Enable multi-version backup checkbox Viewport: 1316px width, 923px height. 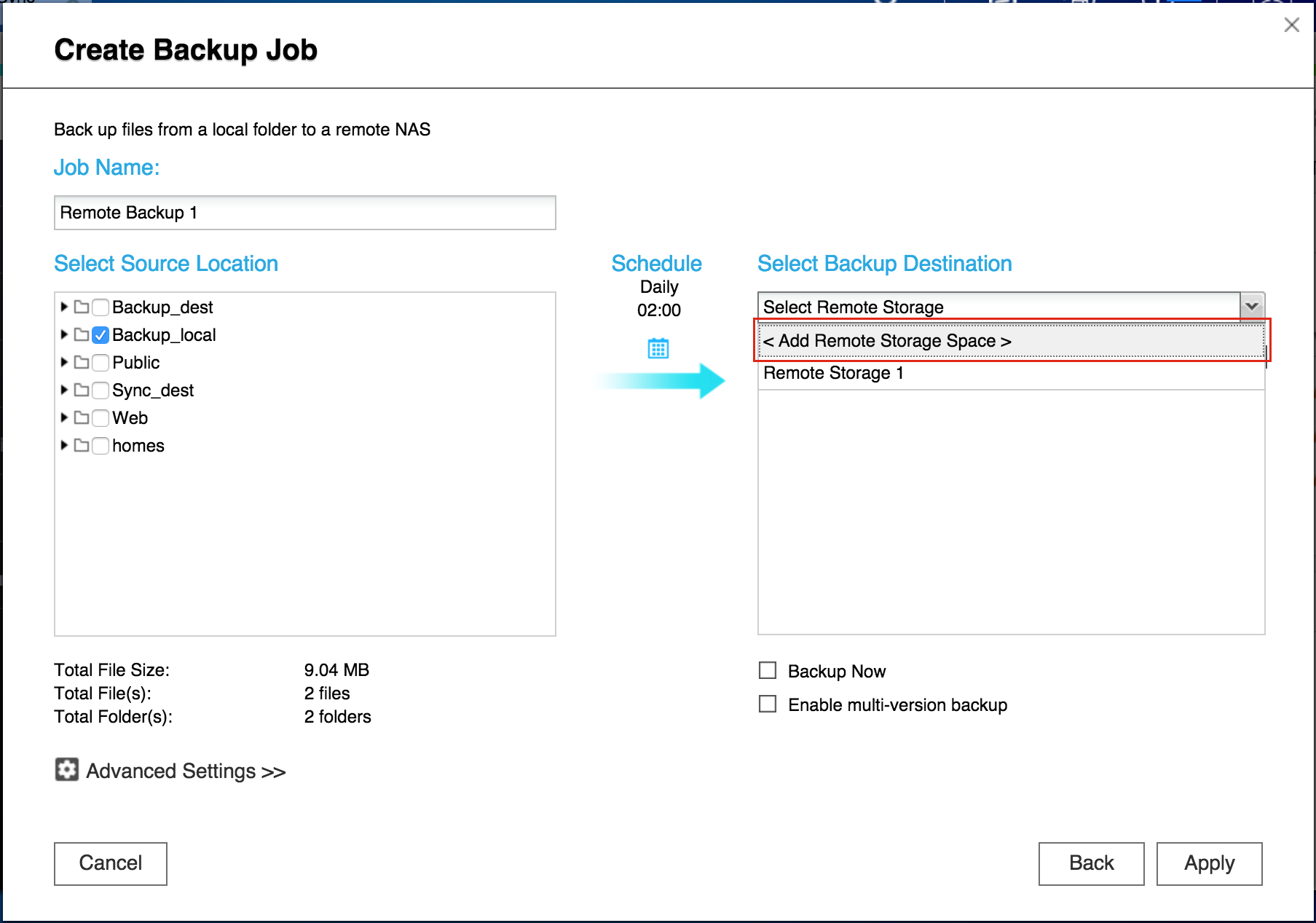(768, 704)
